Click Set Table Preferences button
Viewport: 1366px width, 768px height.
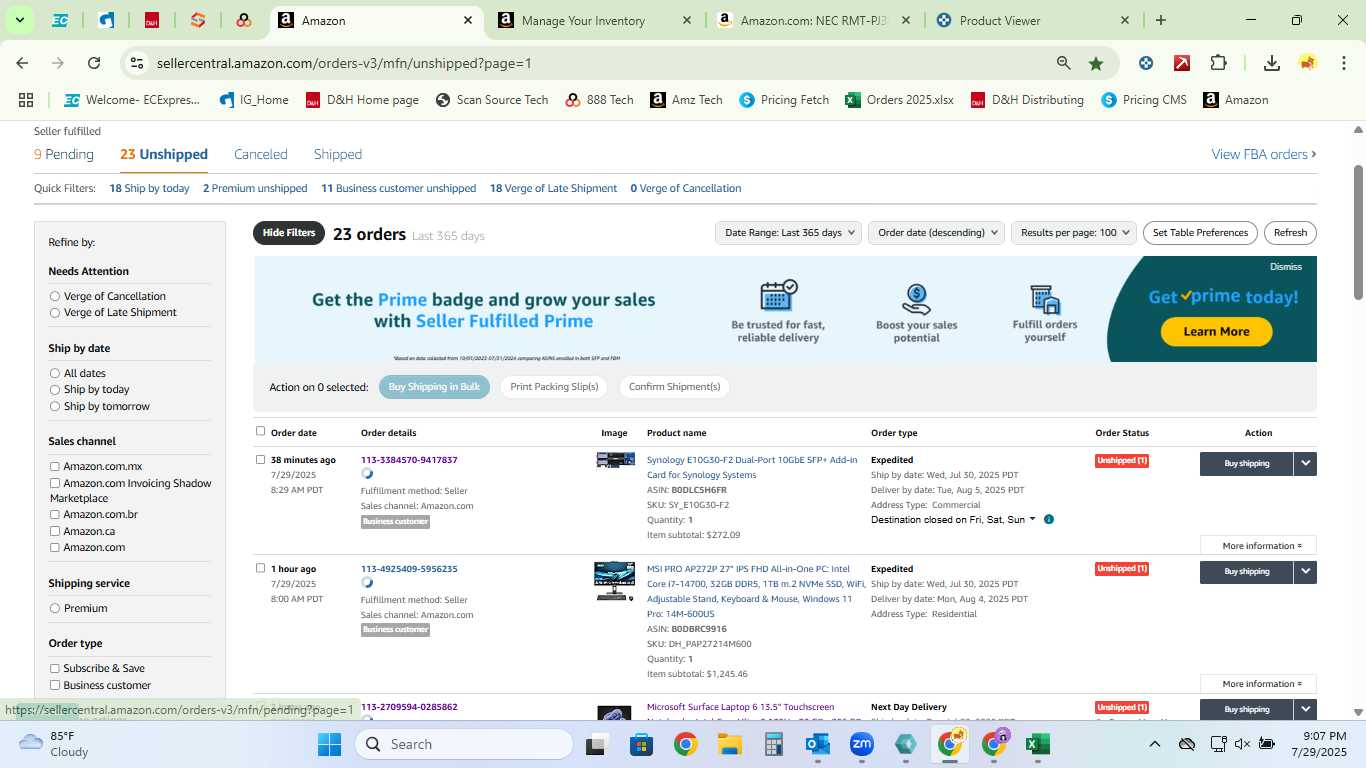1200,233
